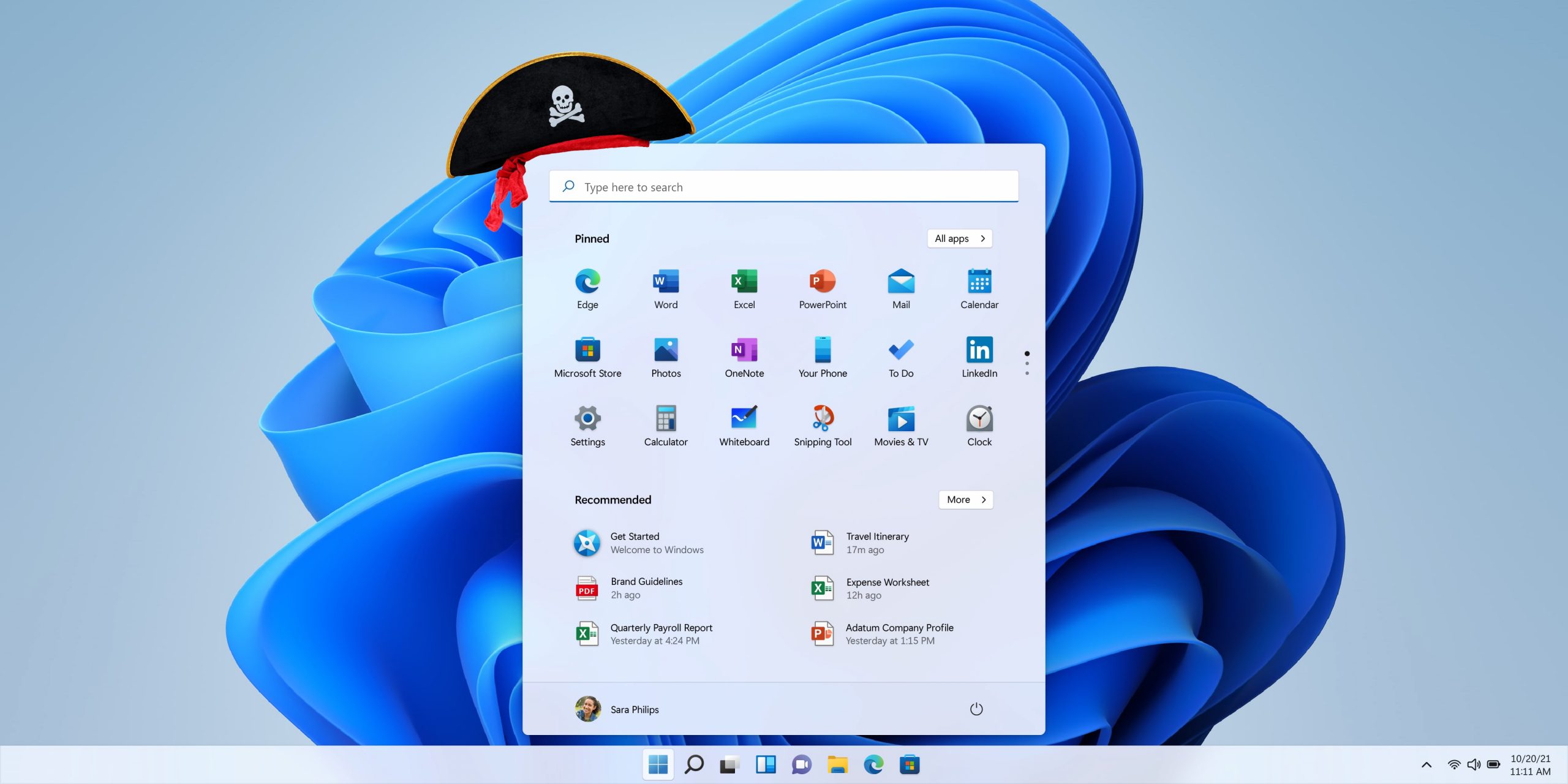The width and height of the screenshot is (1568, 784).
Task: Open Microsoft Store taskbar icon
Action: (x=910, y=764)
